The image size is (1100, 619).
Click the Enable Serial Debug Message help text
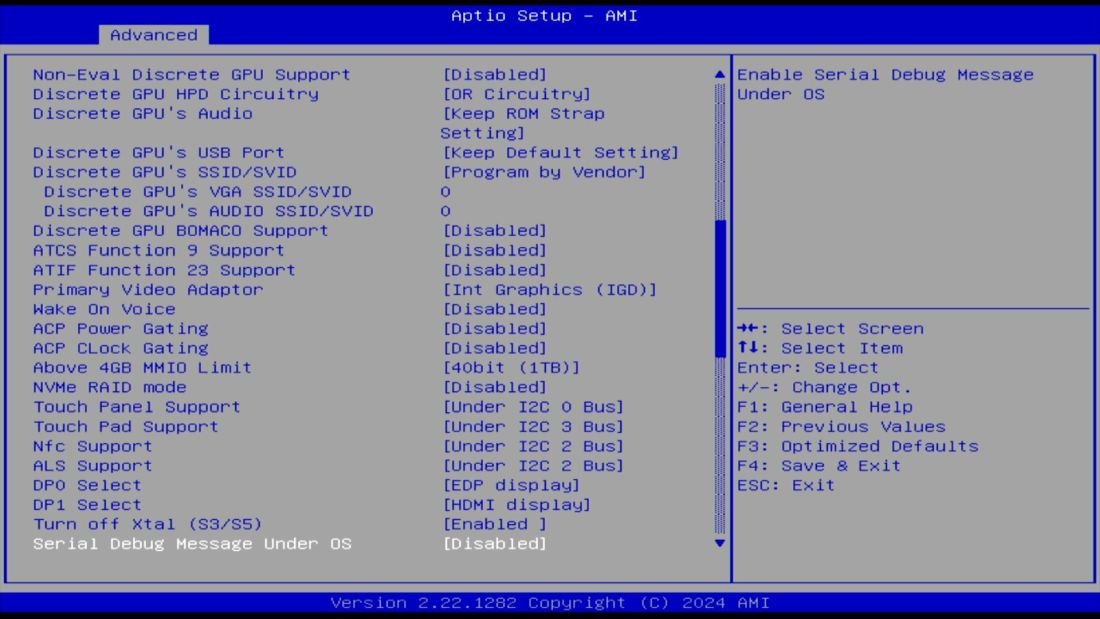885,84
